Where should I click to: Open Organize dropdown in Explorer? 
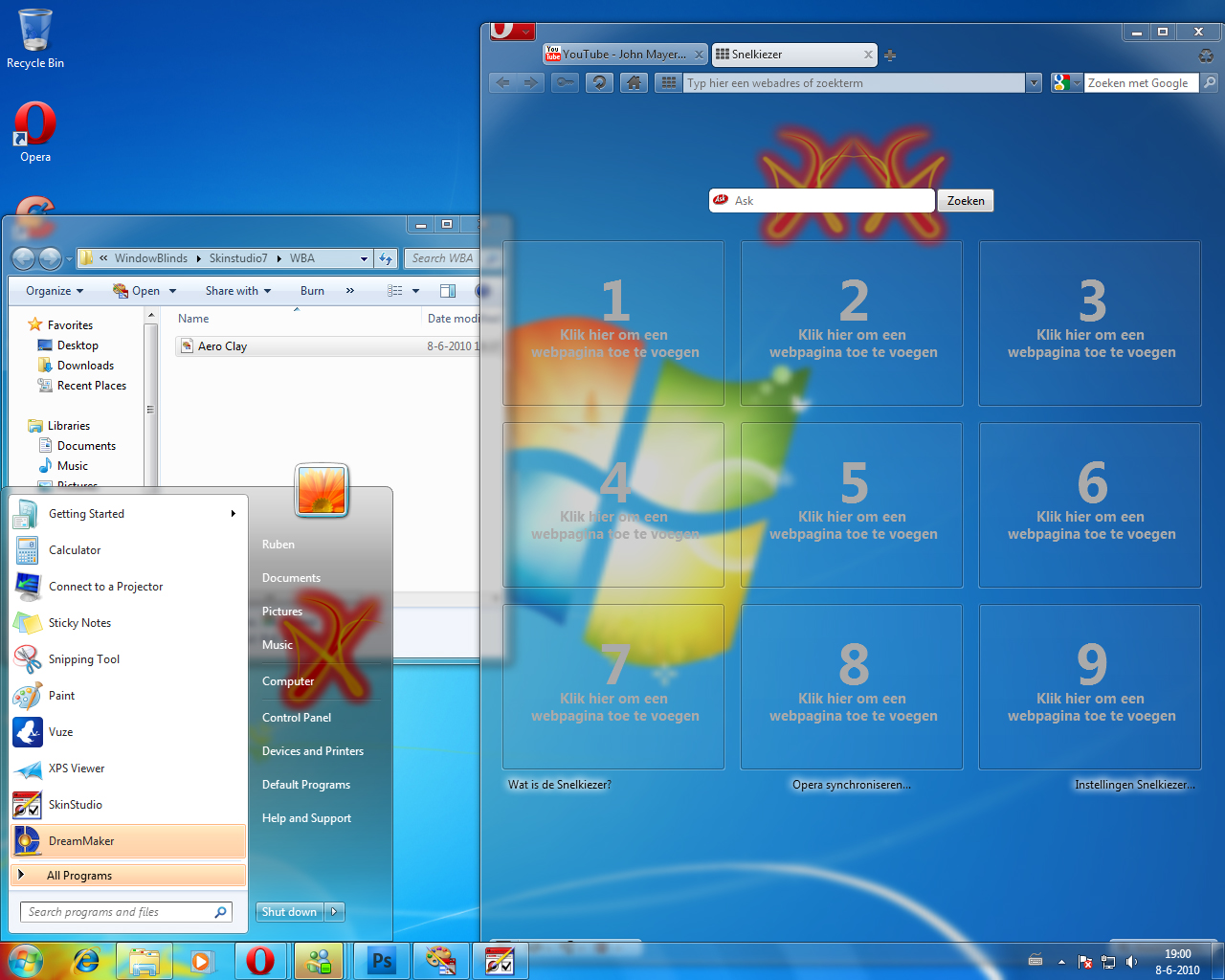click(55, 291)
